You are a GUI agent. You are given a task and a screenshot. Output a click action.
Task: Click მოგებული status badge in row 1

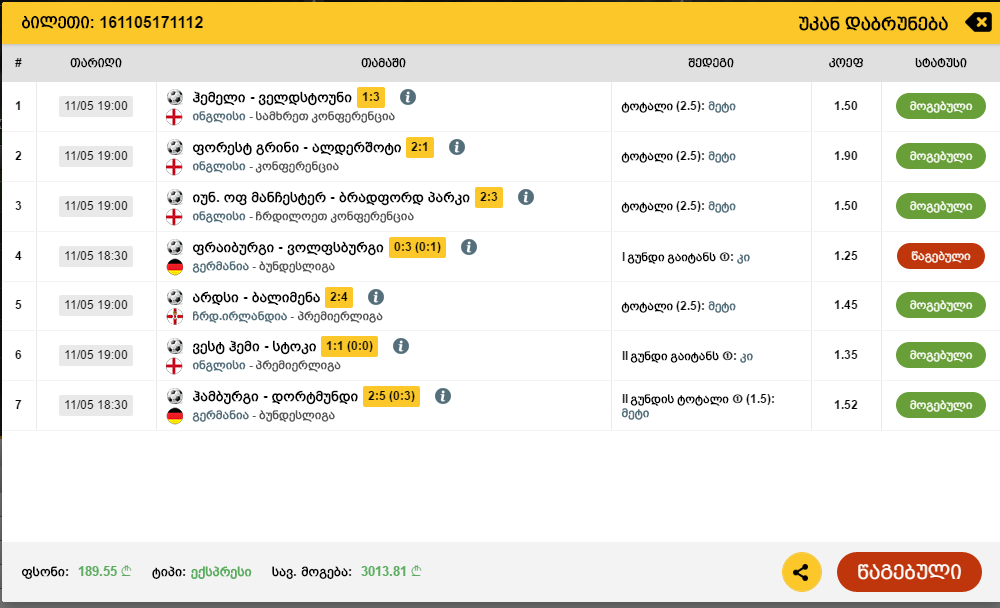tap(940, 106)
